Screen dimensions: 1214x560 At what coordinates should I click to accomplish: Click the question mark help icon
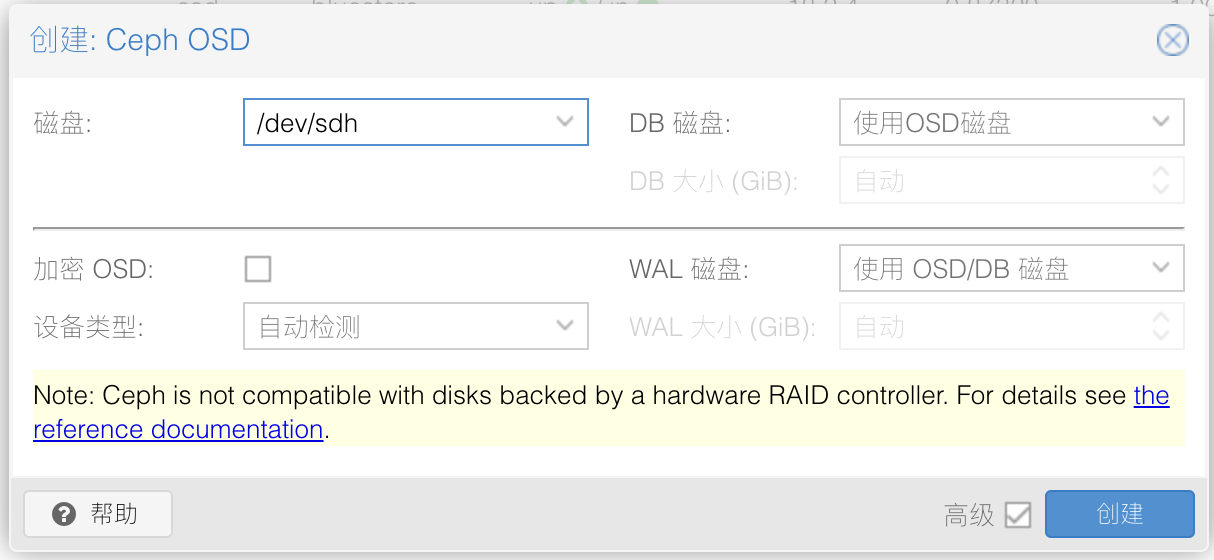tap(64, 515)
